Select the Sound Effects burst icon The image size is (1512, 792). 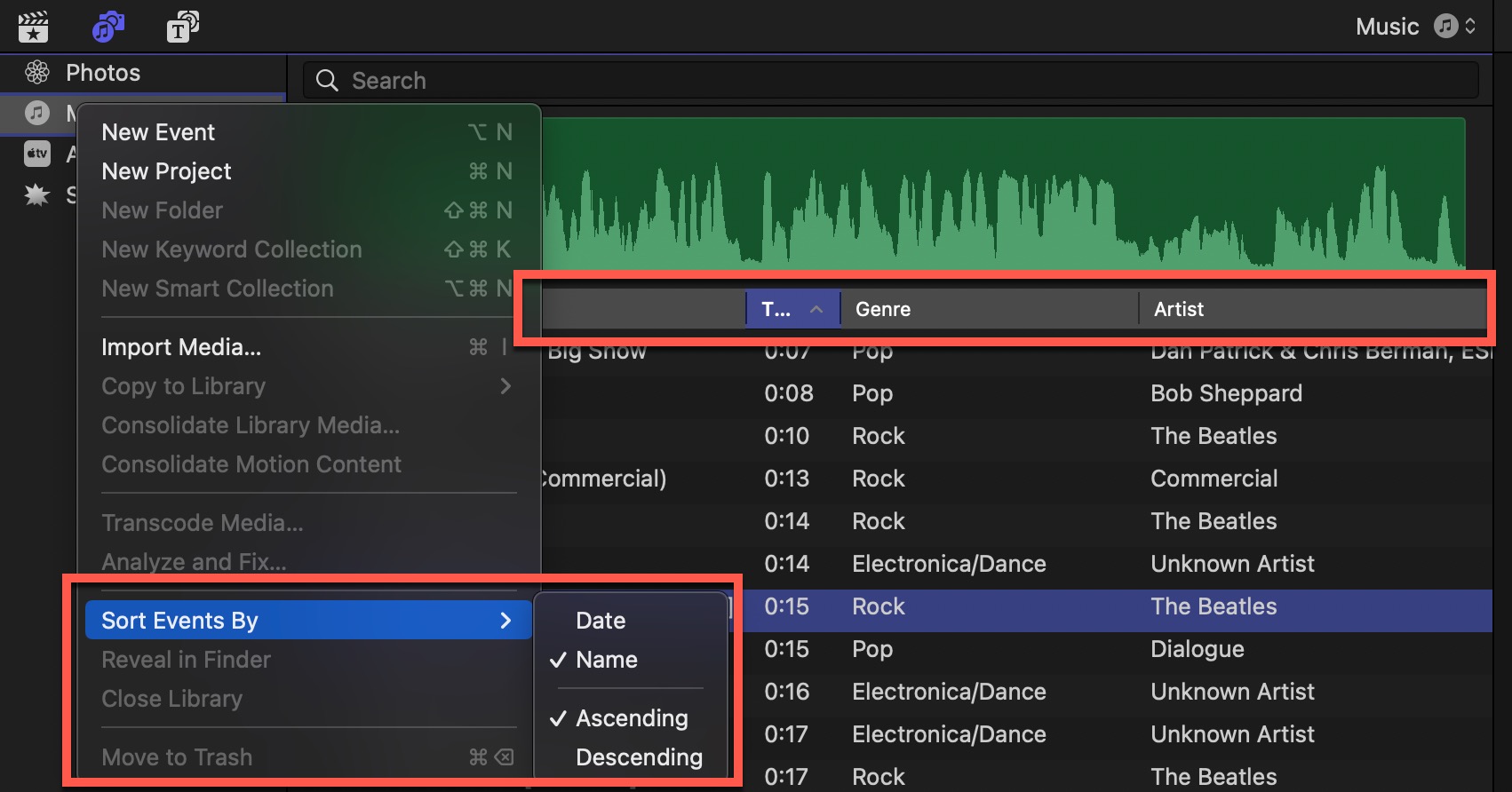click(37, 194)
